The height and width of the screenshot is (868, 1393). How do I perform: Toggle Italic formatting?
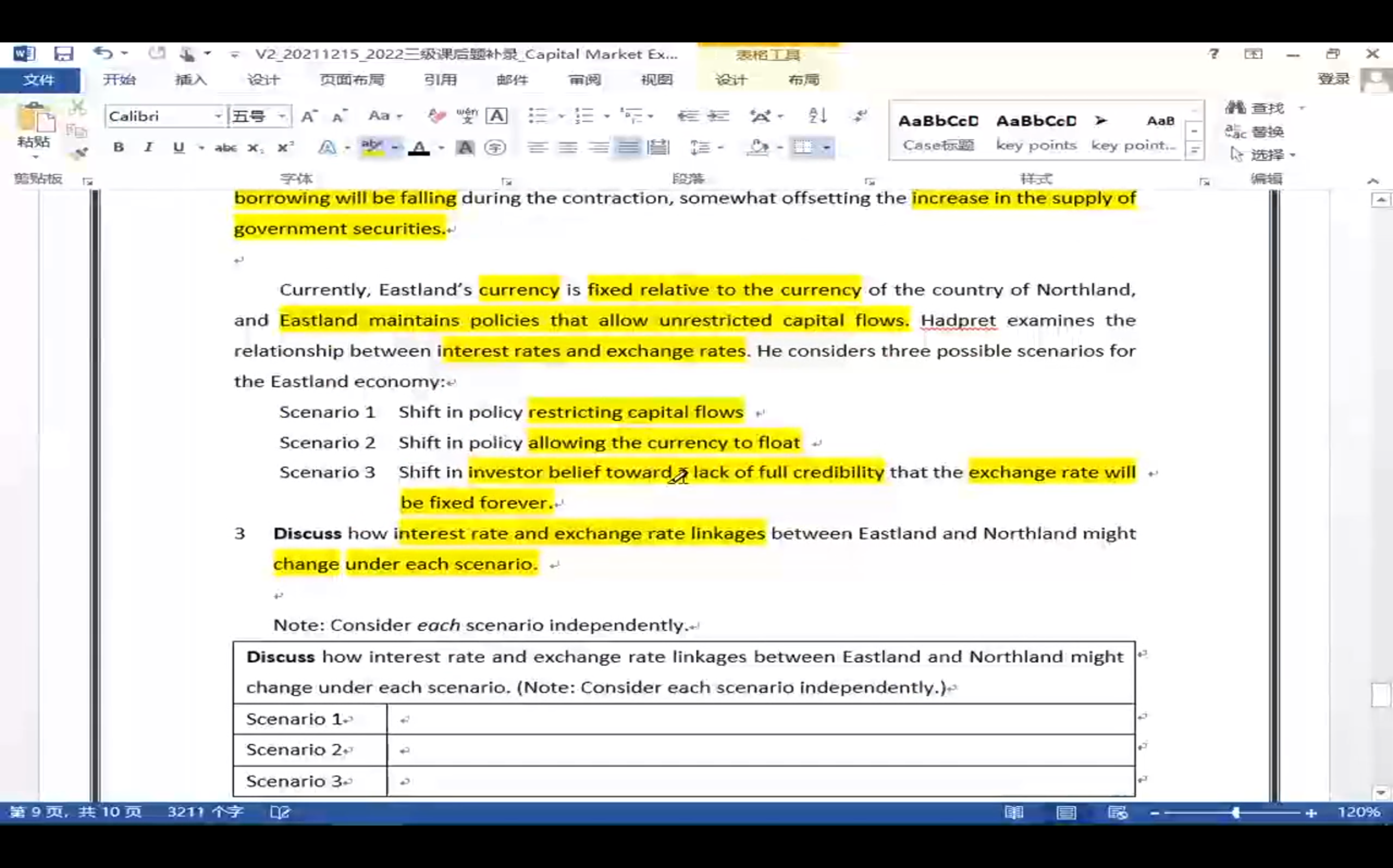point(148,147)
